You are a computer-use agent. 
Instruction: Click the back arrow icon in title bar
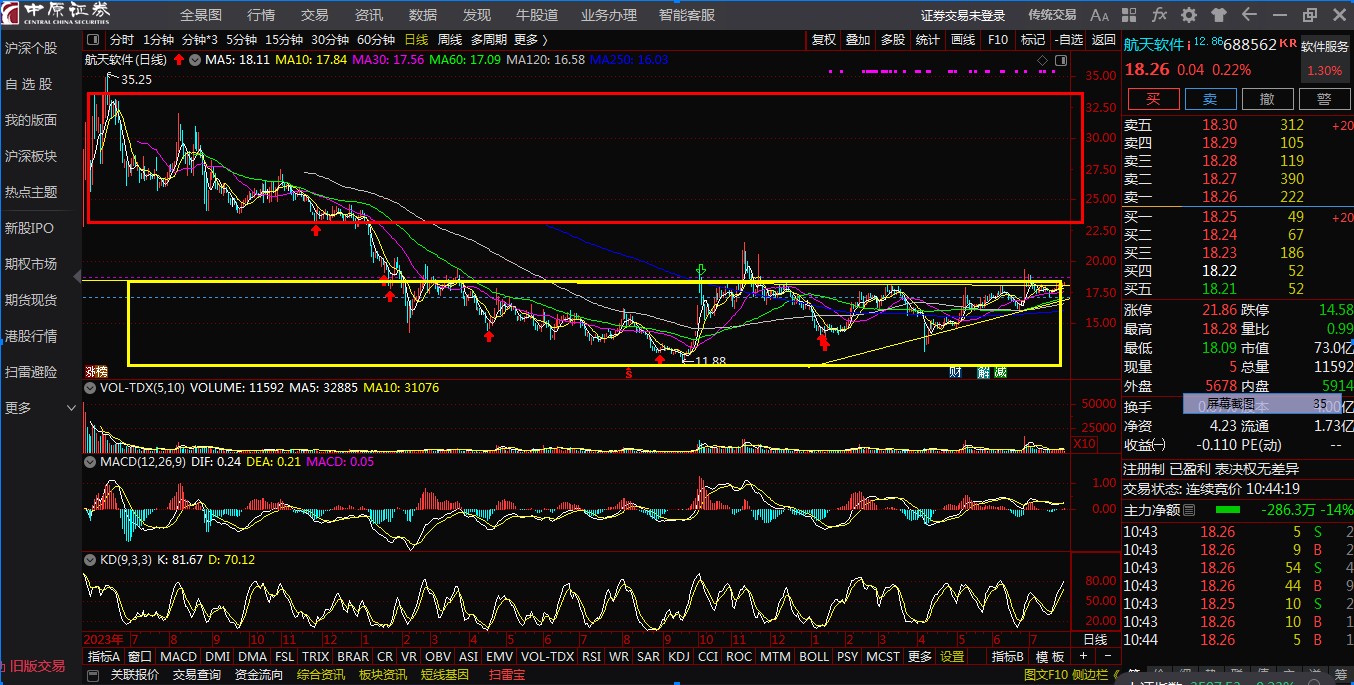click(x=1248, y=15)
